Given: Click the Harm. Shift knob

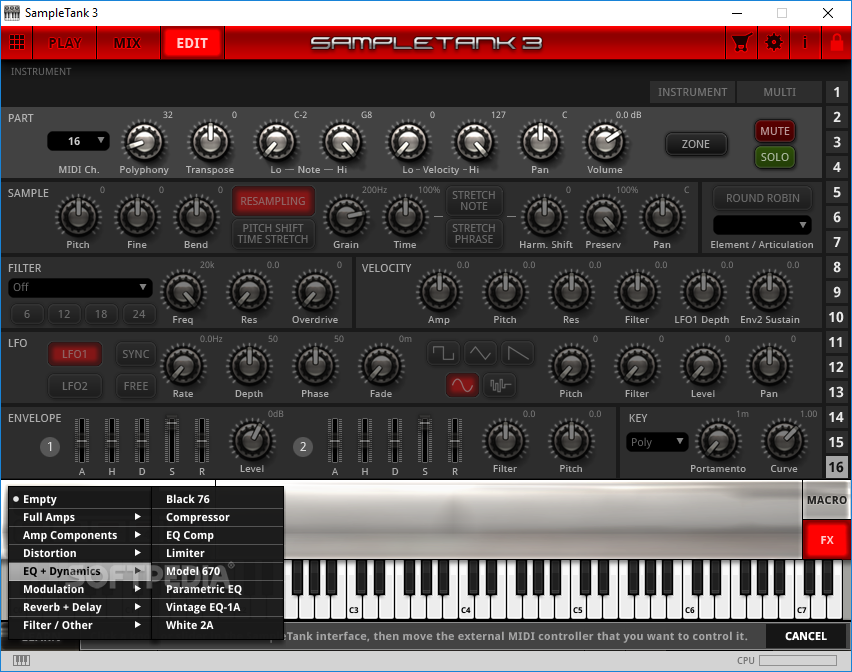Looking at the screenshot, I should coord(545,217).
